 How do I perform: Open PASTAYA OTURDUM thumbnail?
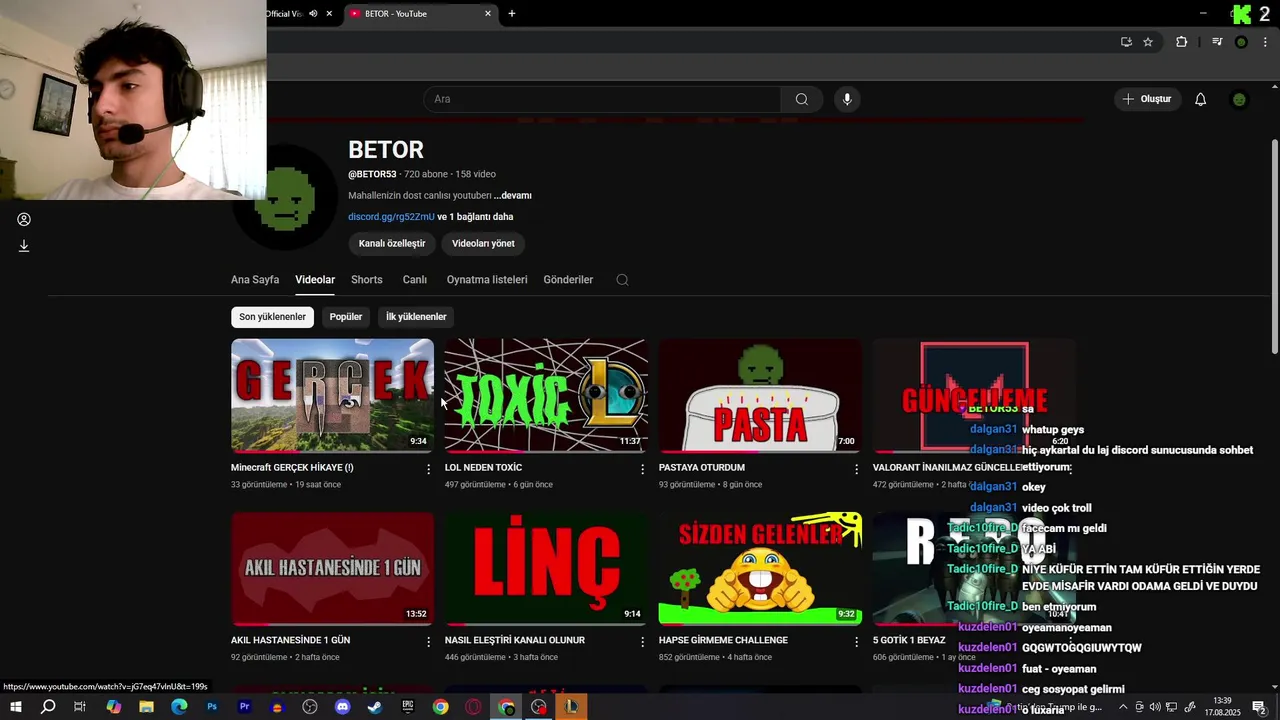pos(760,396)
